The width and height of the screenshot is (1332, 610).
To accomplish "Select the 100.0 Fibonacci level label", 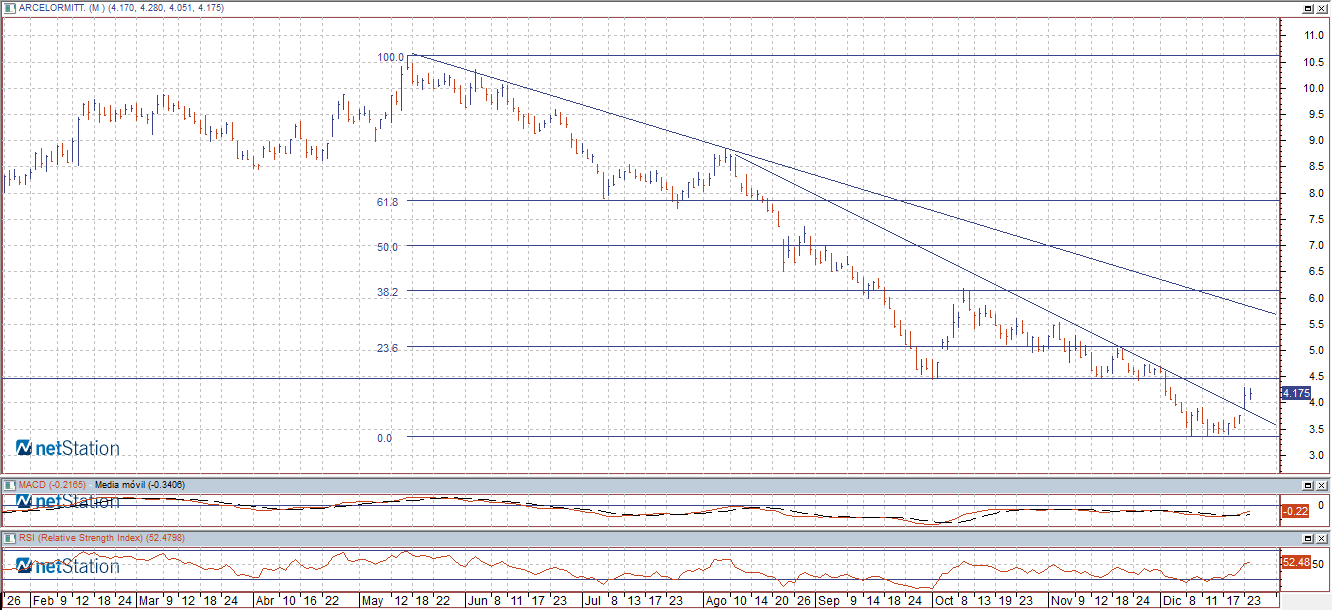I will (389, 57).
